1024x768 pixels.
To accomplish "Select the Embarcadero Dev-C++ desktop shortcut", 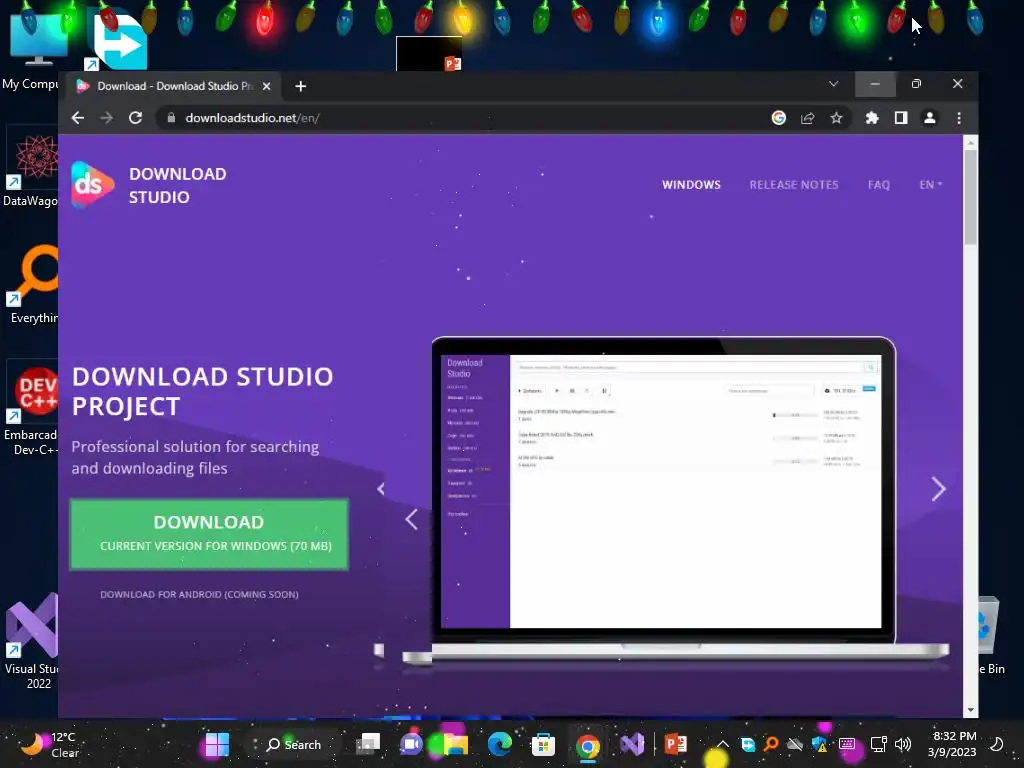I will tap(31, 409).
